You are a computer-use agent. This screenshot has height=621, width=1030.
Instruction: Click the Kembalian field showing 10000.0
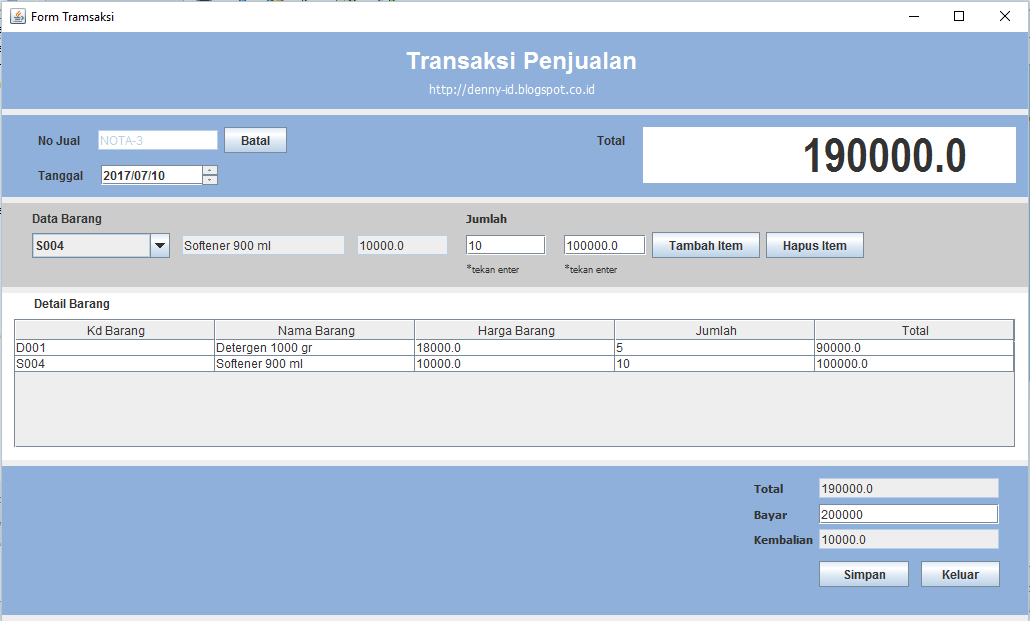click(x=907, y=539)
